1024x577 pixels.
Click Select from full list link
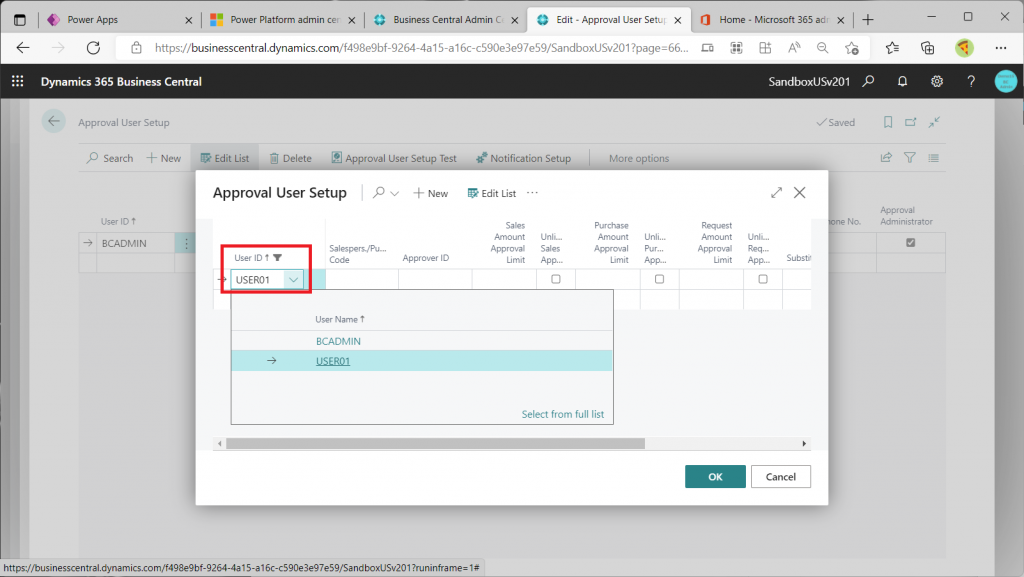pos(563,414)
